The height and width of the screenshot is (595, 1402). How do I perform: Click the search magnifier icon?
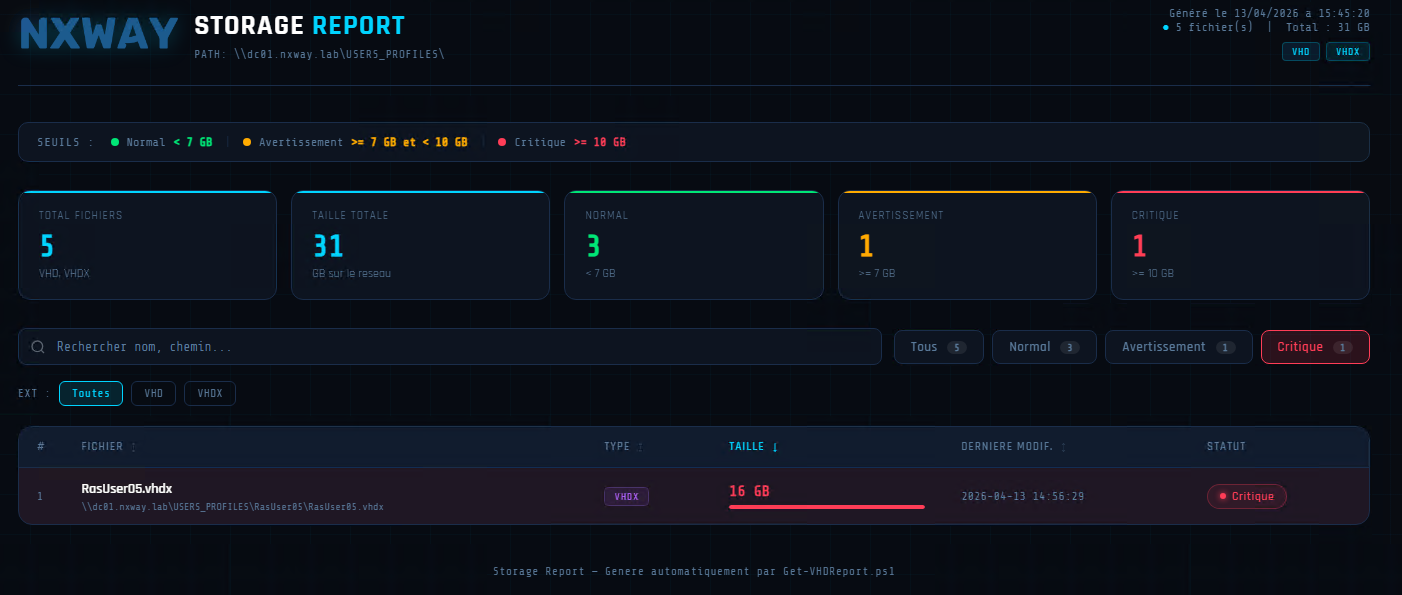coord(38,347)
